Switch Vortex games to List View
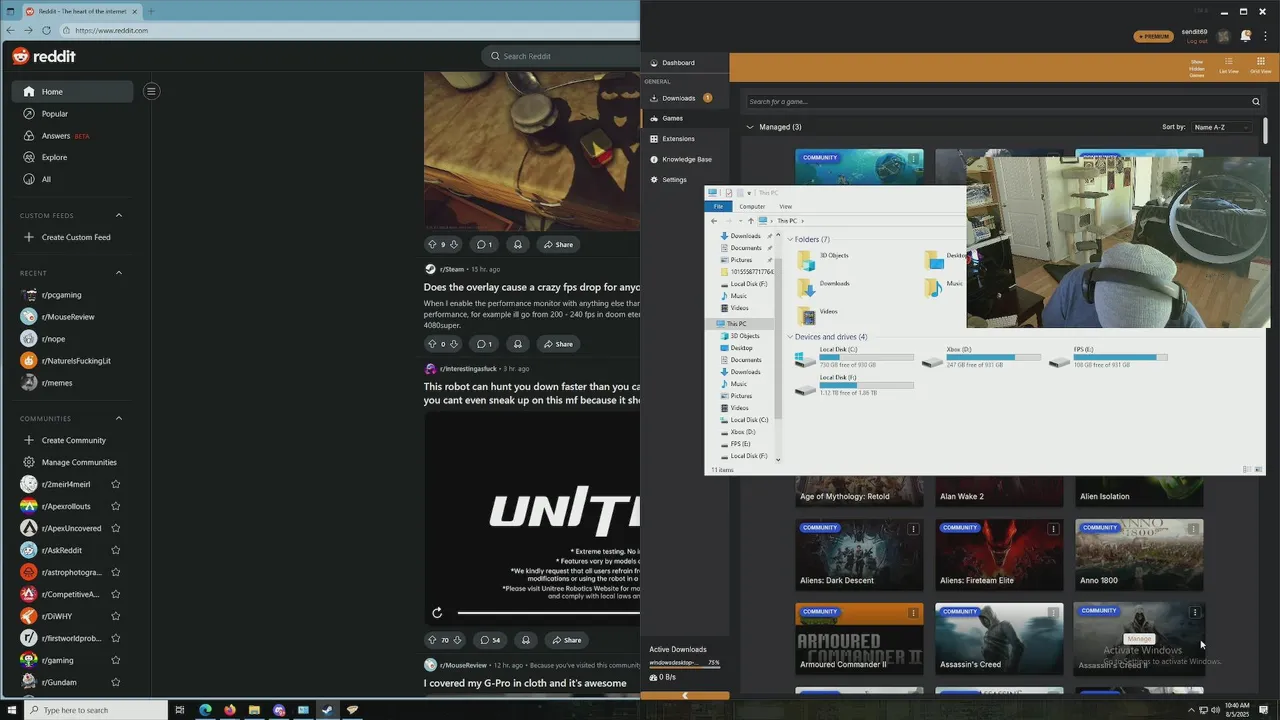This screenshot has height=720, width=1280. (x=1229, y=67)
